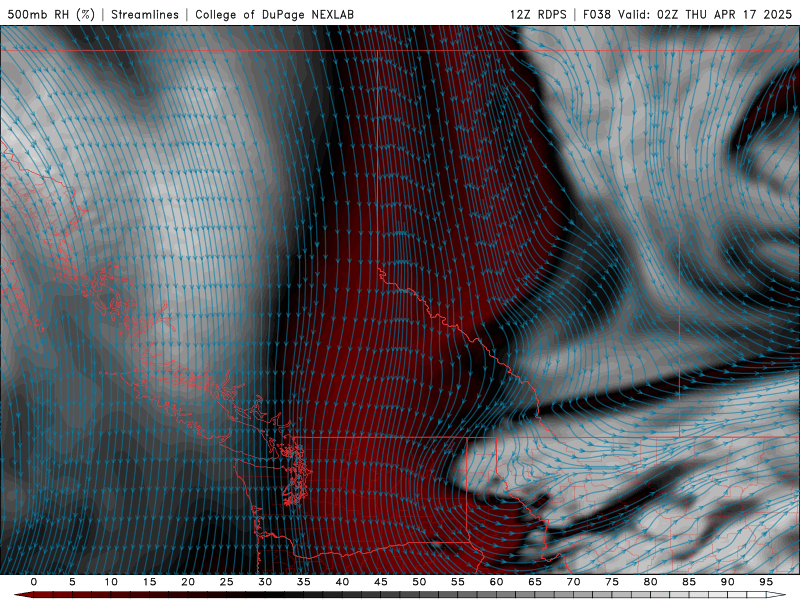Click the "College of DuPage NEXLAB" text
This screenshot has width=800, height=600.
(x=274, y=14)
